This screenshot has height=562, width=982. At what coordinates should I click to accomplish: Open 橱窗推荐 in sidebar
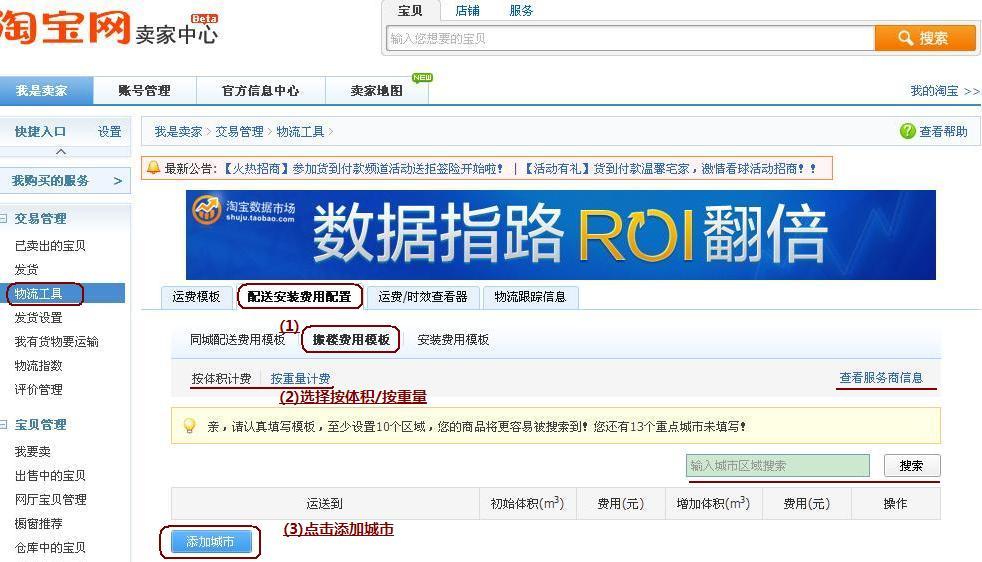39,523
